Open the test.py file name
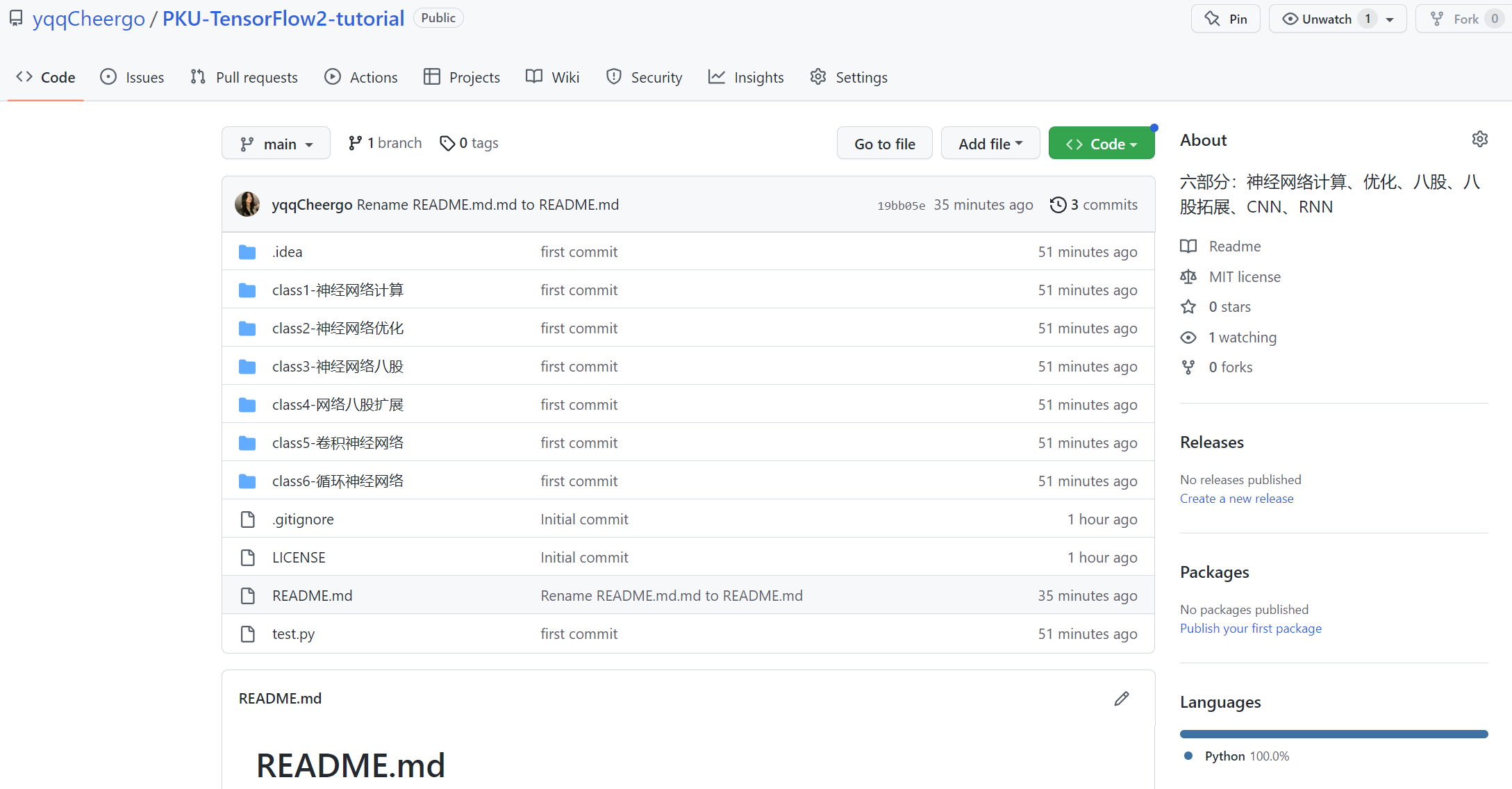Image resolution: width=1512 pixels, height=789 pixels. [293, 634]
